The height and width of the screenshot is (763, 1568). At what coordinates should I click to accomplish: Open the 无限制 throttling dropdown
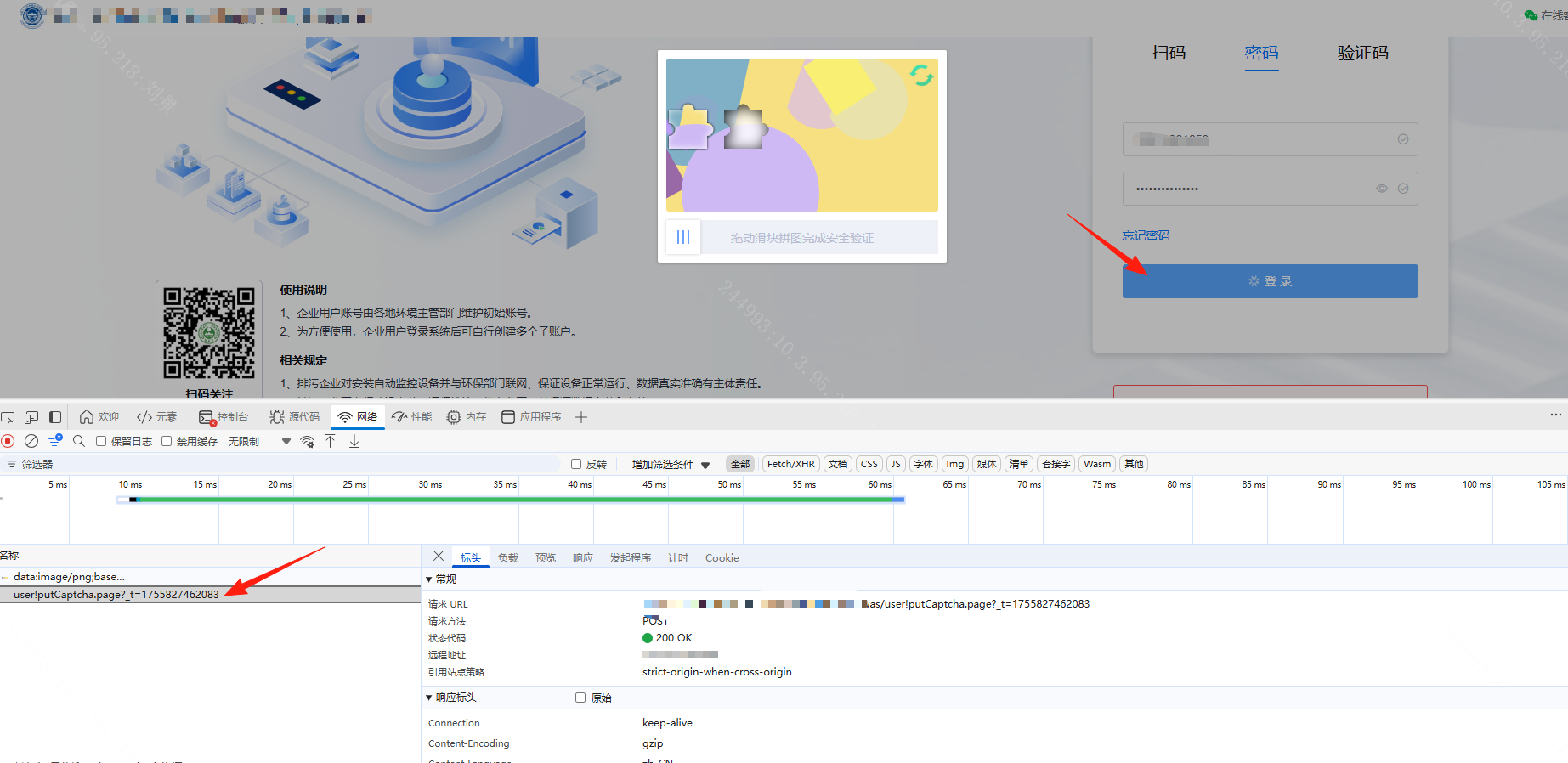[x=259, y=441]
